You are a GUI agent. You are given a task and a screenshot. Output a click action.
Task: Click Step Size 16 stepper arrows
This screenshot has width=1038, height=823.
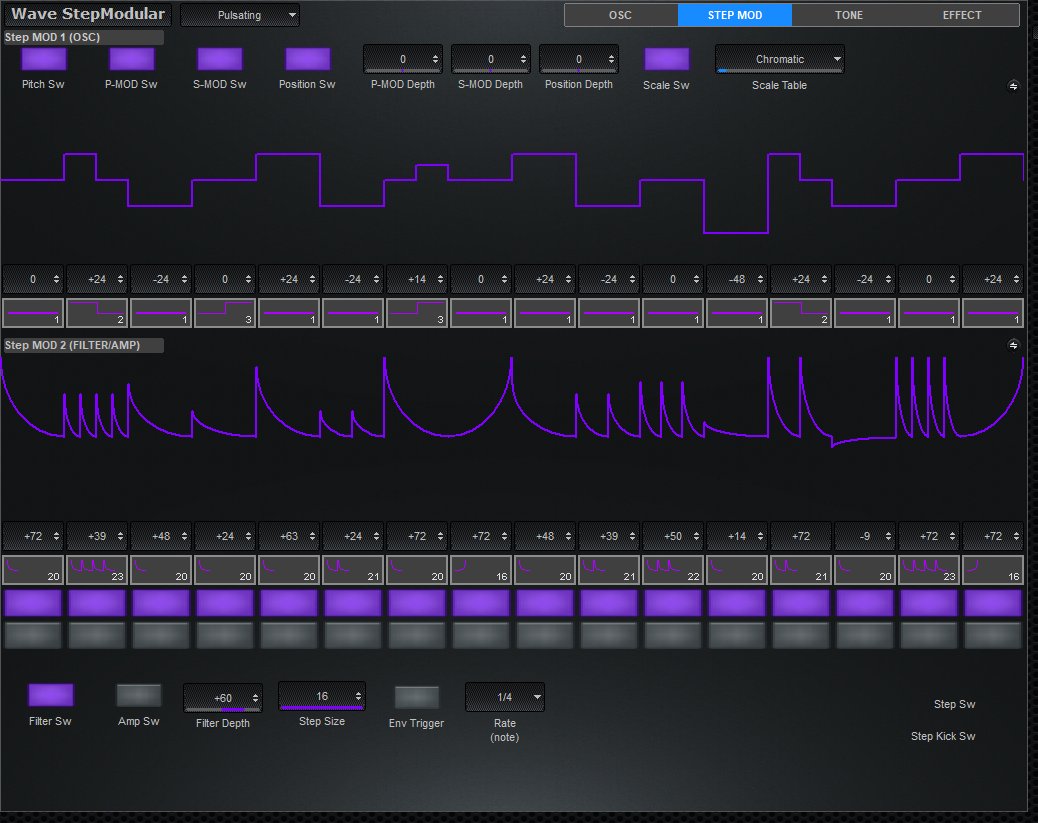click(358, 696)
